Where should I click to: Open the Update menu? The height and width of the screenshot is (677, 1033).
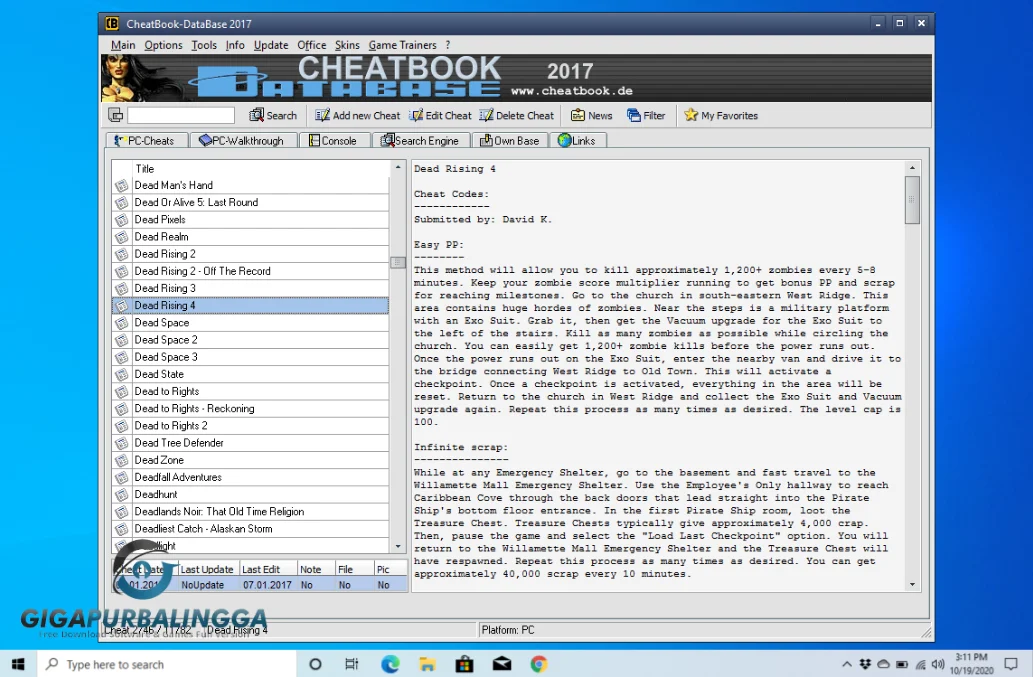coord(271,45)
